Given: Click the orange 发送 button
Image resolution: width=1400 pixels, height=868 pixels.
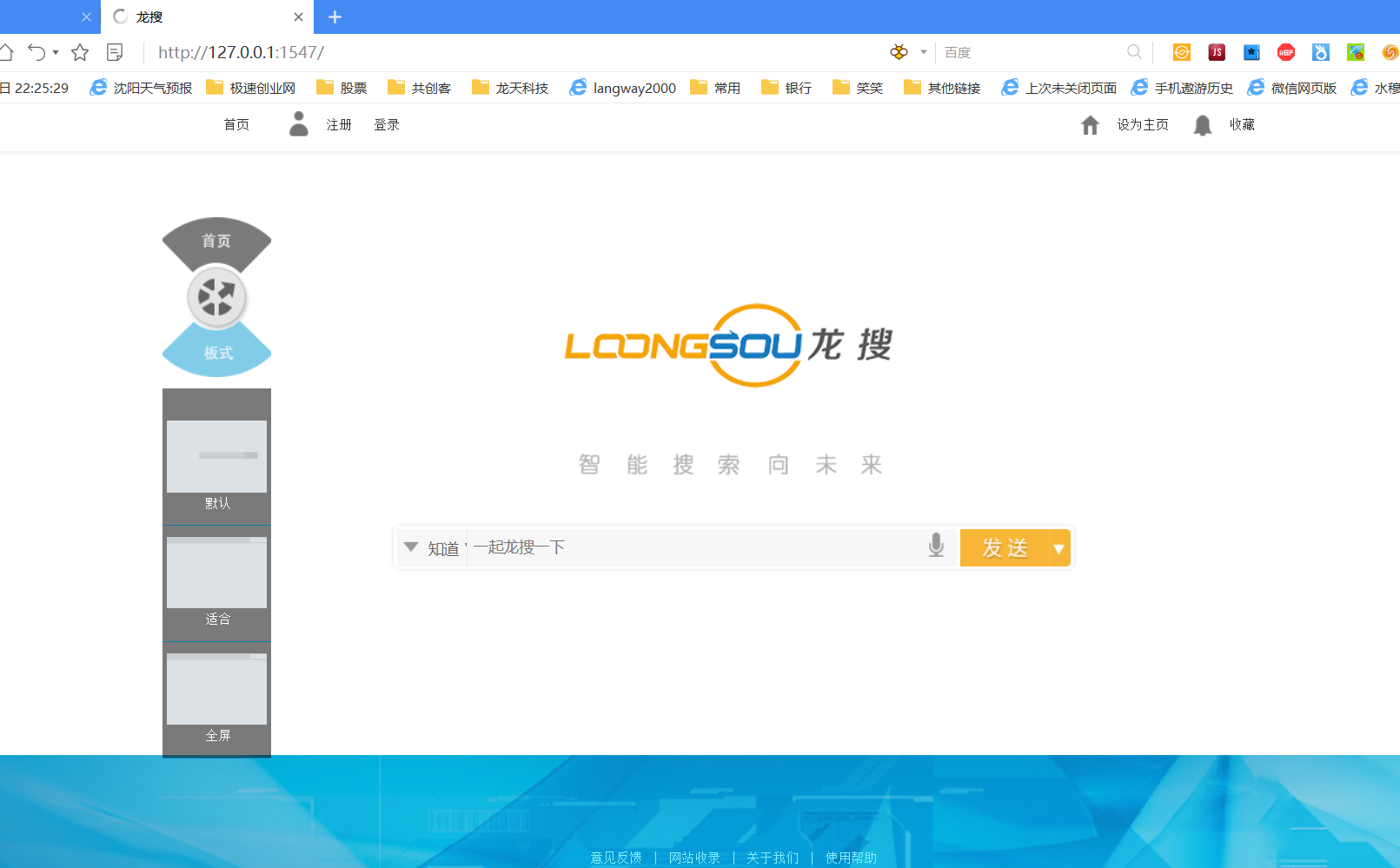Looking at the screenshot, I should pyautogui.click(x=1005, y=548).
